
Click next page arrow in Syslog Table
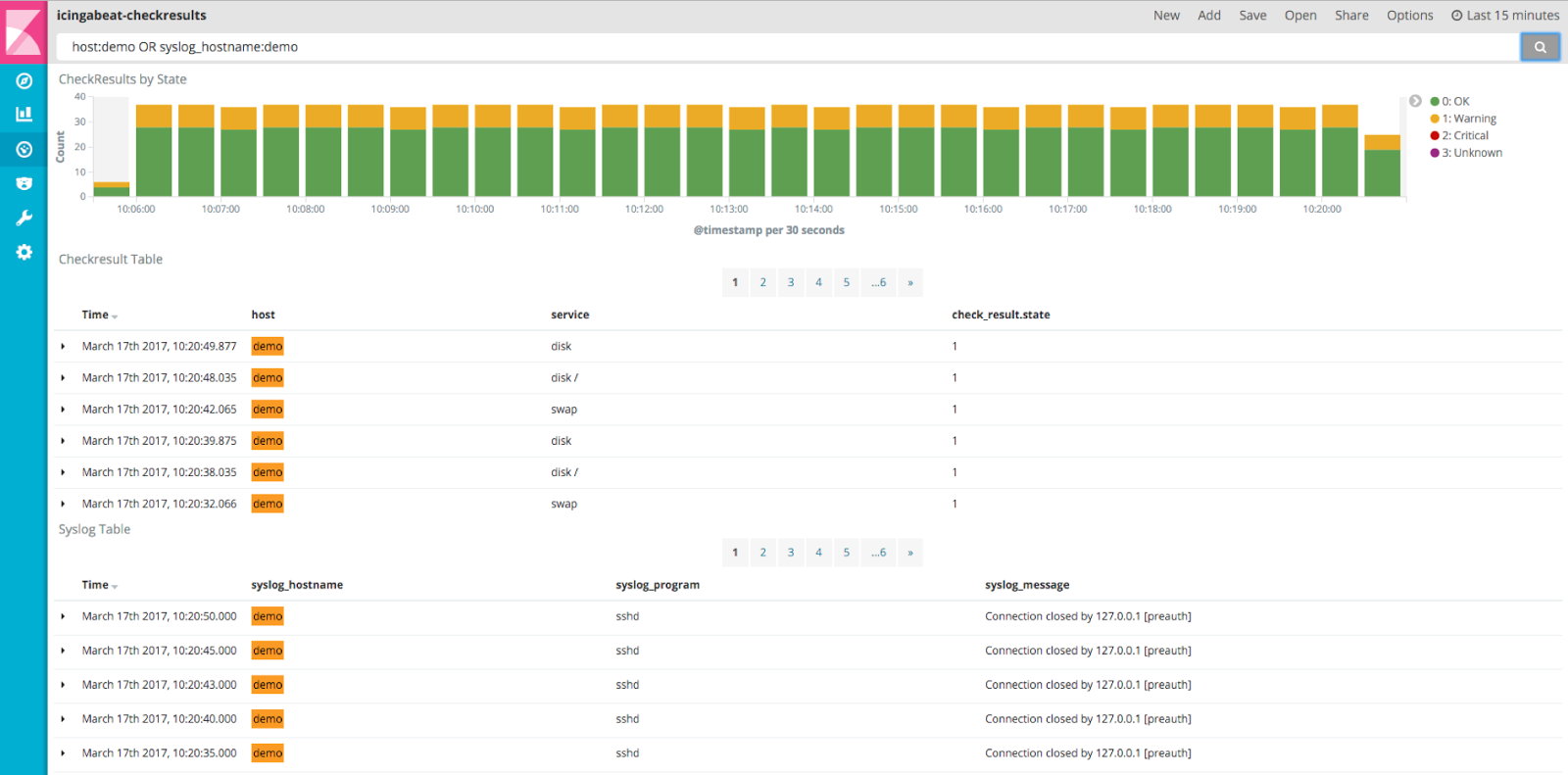tap(910, 553)
